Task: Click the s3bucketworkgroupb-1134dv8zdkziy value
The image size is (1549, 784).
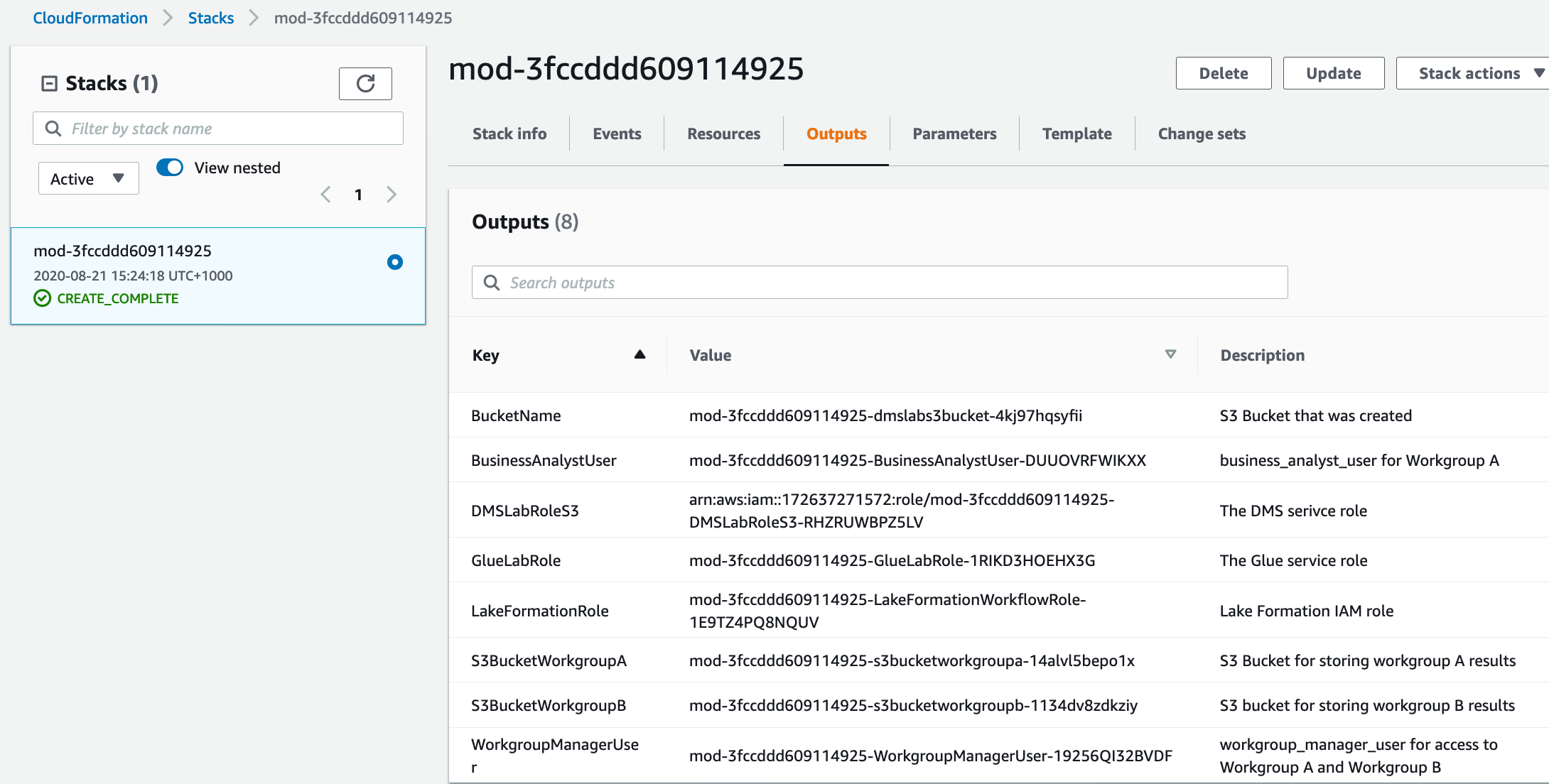Action: point(913,705)
